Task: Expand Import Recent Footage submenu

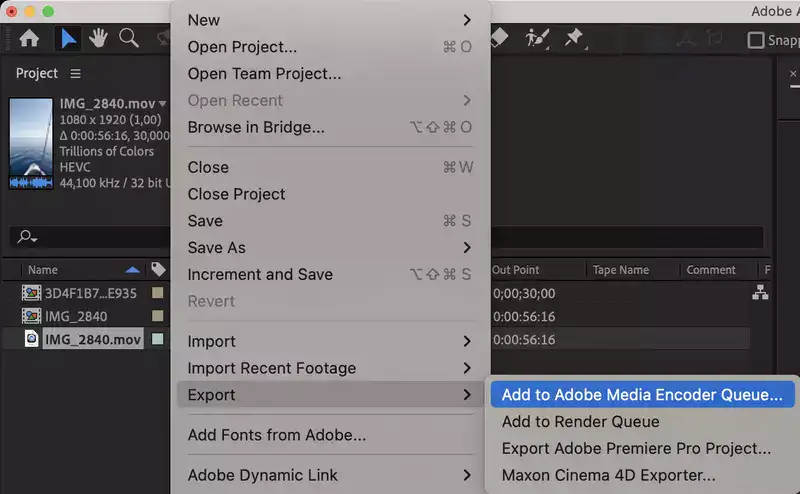Action: click(330, 368)
